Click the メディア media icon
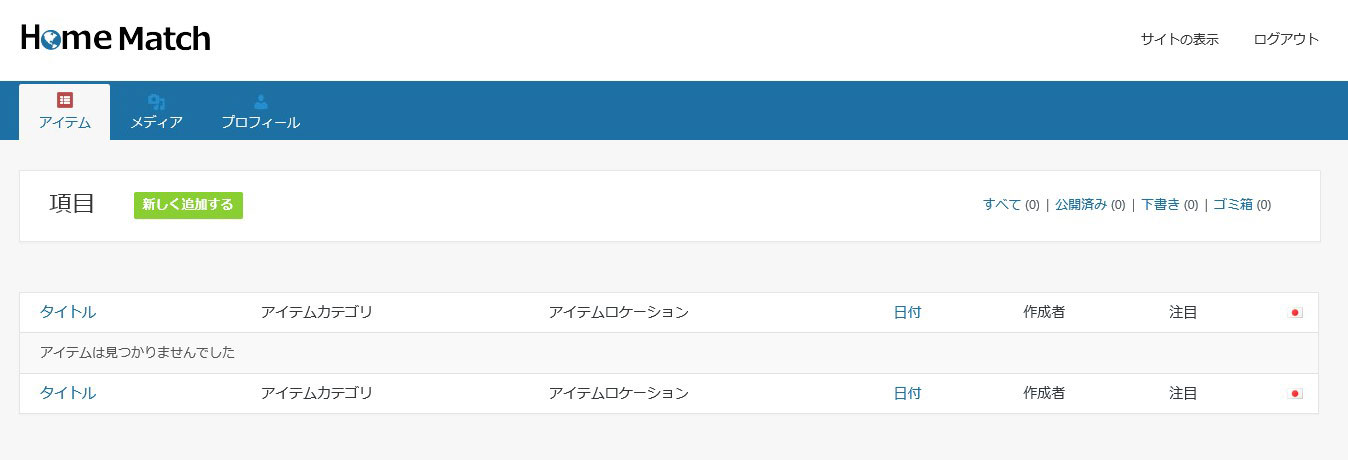The height and width of the screenshot is (460, 1348). click(156, 101)
